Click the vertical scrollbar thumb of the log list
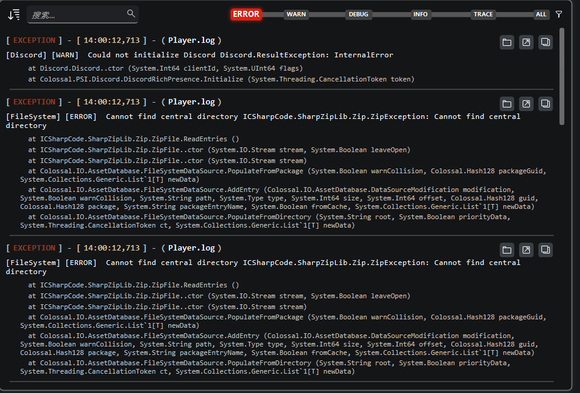 pos(562,77)
